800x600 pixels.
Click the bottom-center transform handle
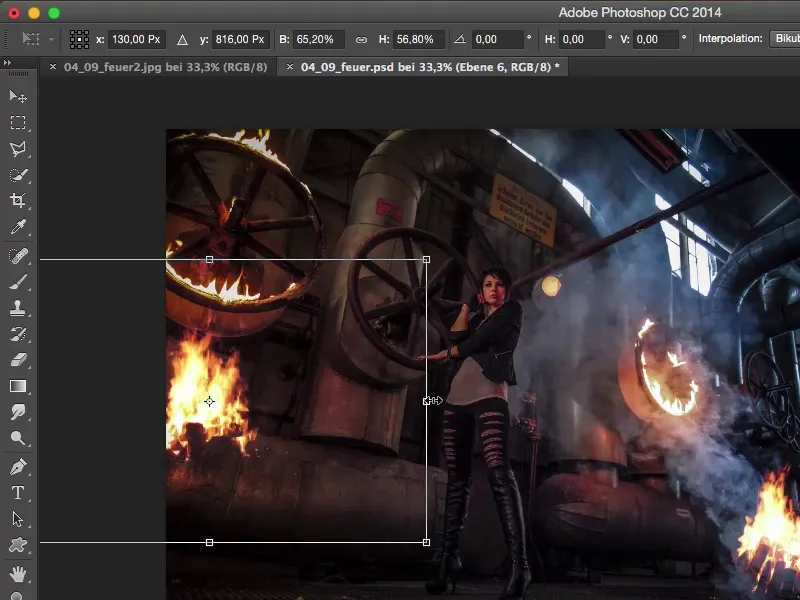click(209, 542)
